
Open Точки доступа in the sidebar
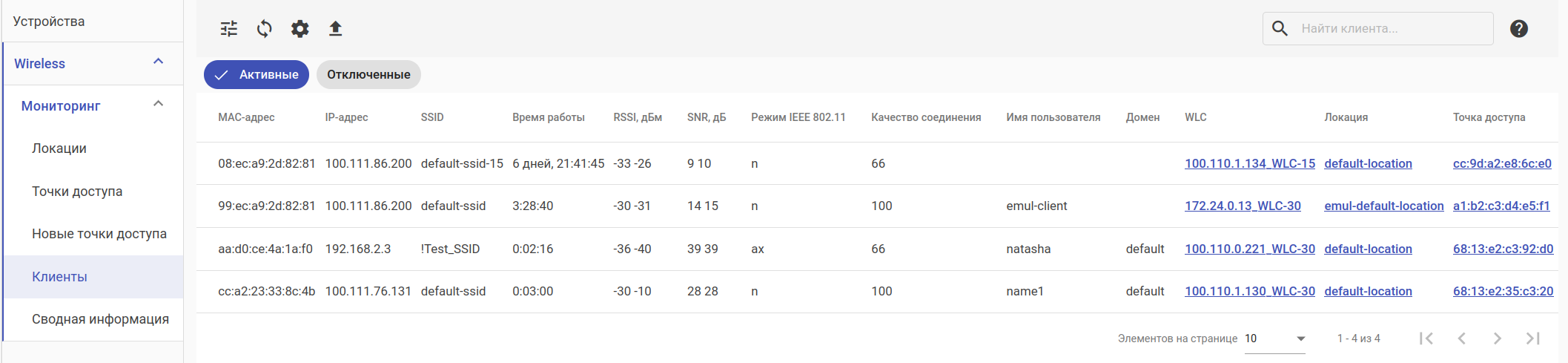77,192
